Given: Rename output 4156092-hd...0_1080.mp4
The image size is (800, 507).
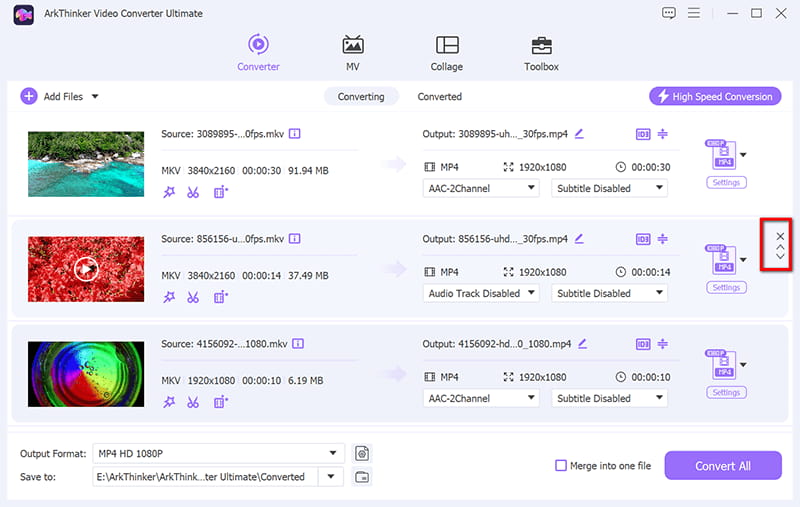Looking at the screenshot, I should pos(583,344).
